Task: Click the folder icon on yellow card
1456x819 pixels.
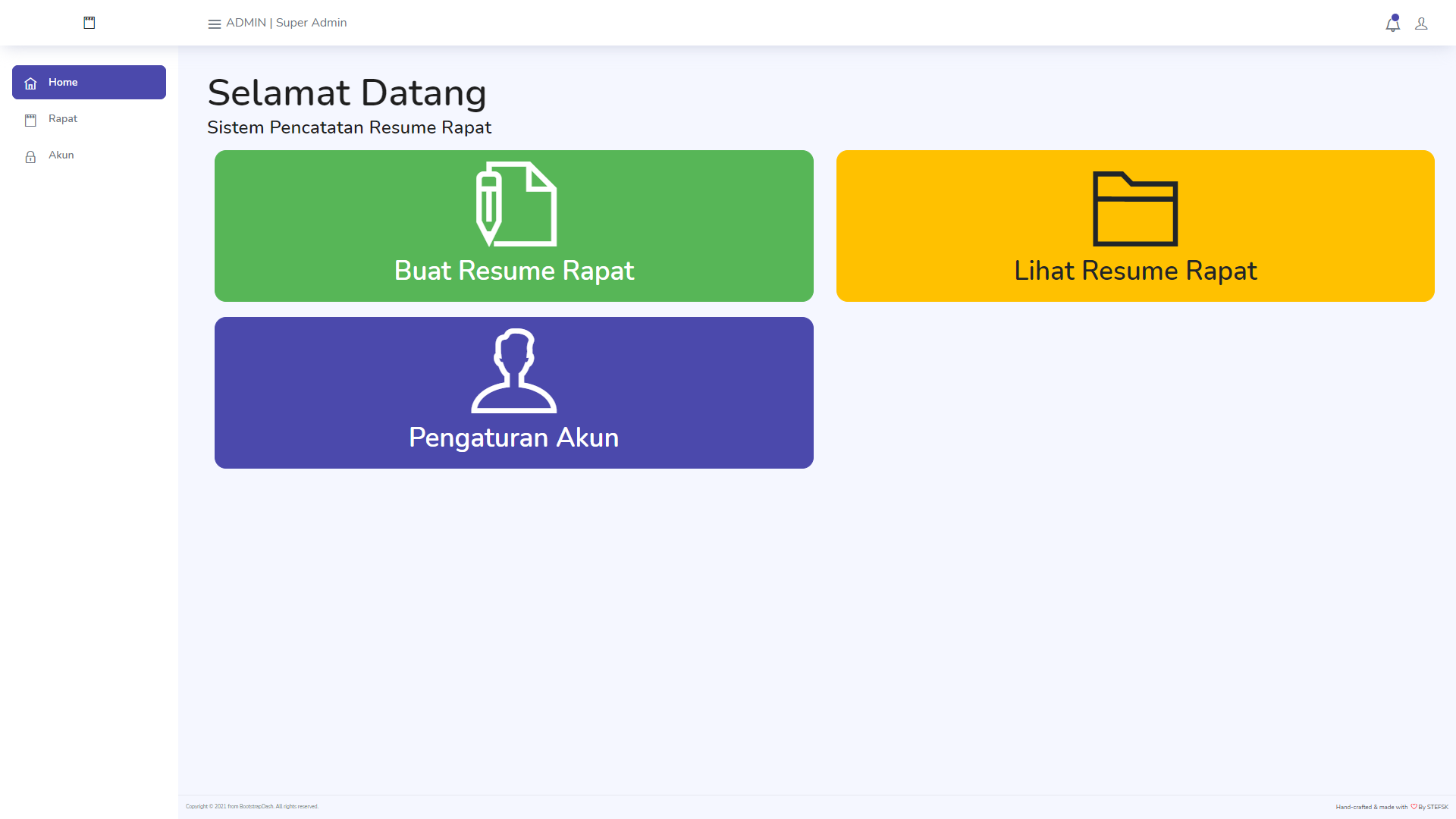Action: 1134,209
